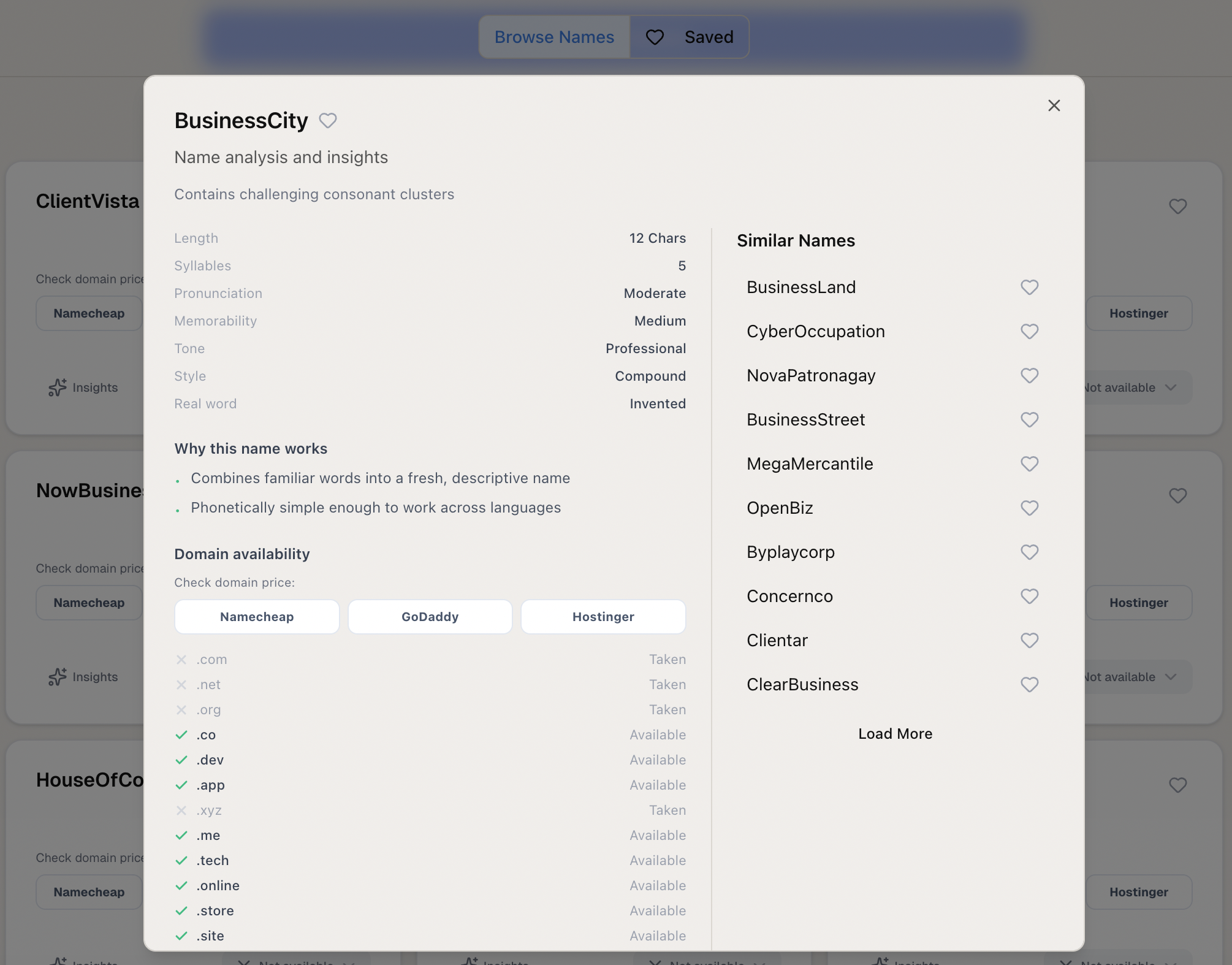Image resolution: width=1232 pixels, height=965 pixels.
Task: Switch to the Browse Names tab
Action: 554,37
